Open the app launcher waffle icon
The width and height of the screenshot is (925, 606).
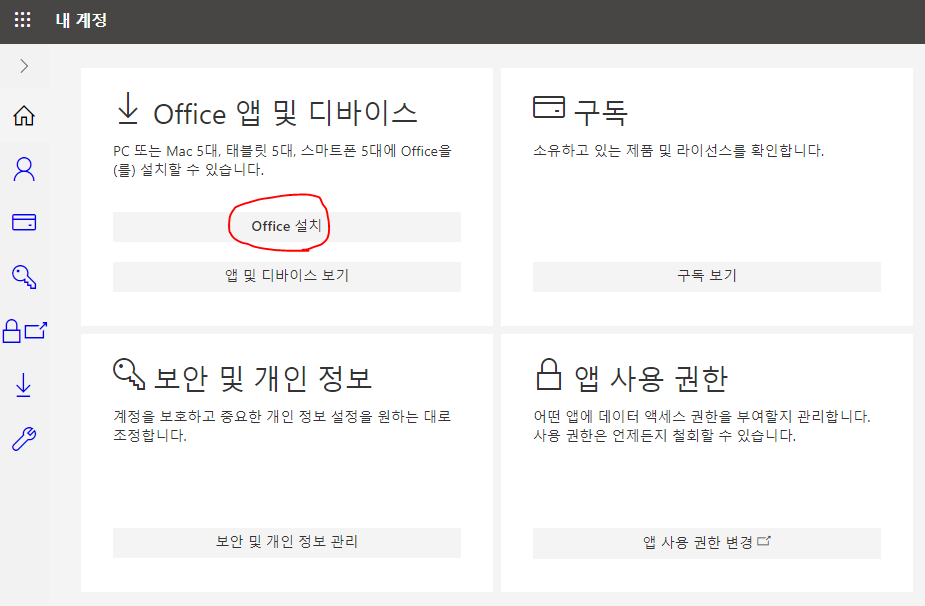click(x=22, y=19)
